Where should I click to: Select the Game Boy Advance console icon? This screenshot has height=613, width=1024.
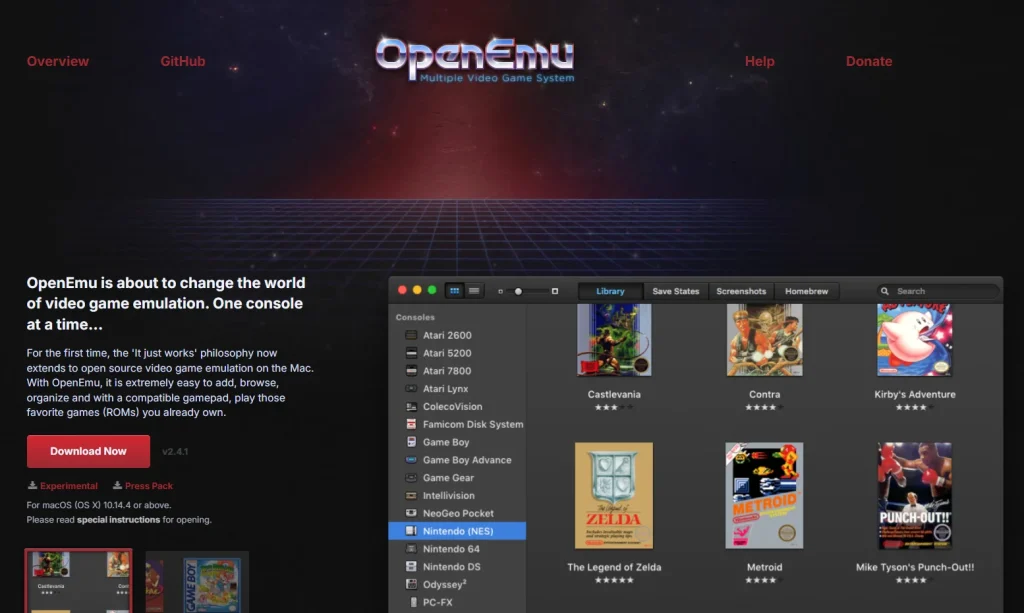click(x=411, y=460)
